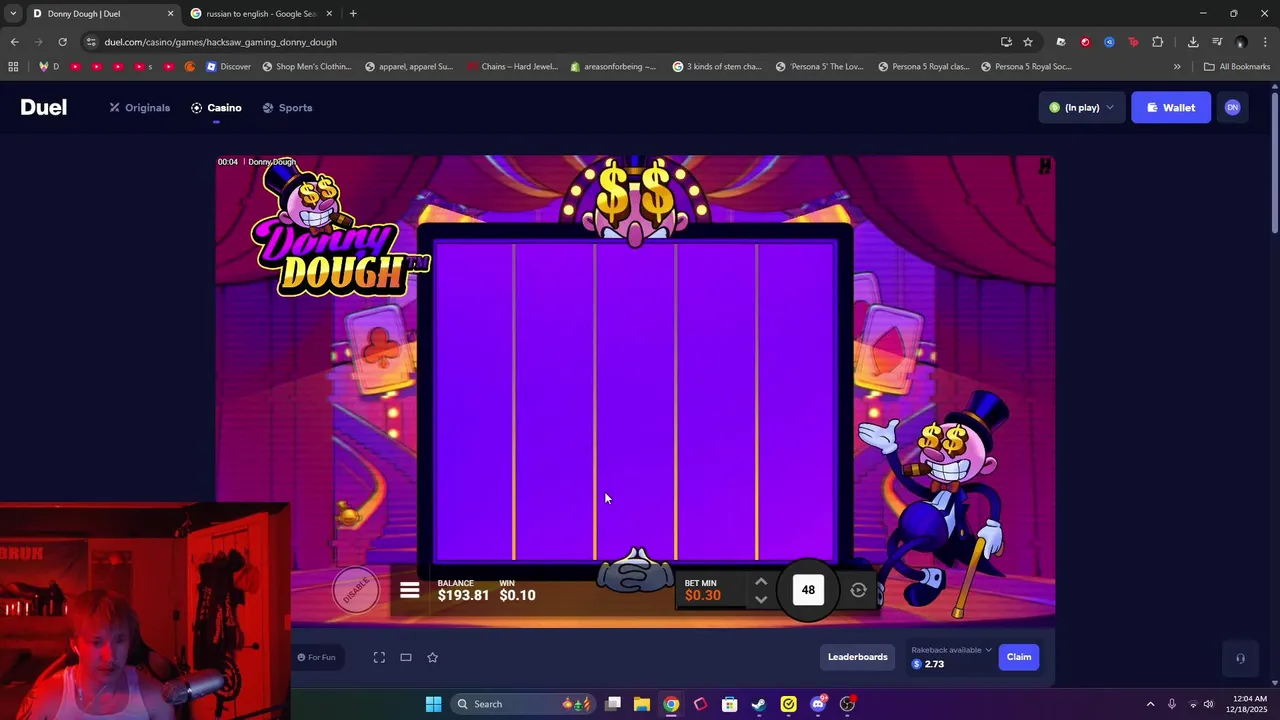
Task: Open Microsoft Store from the taskbar
Action: point(730,704)
